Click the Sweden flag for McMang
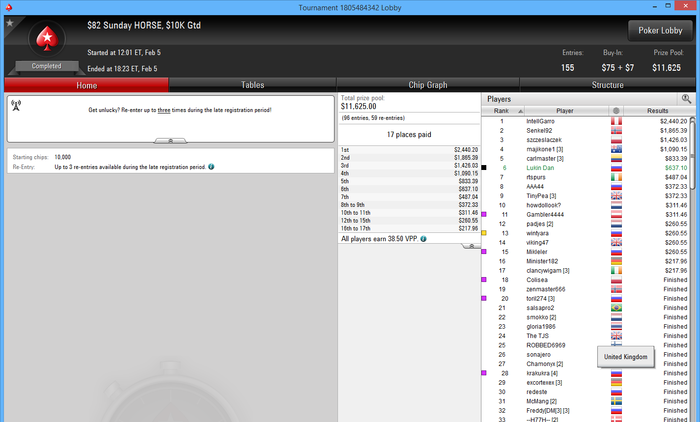This screenshot has width=700, height=422. (x=617, y=401)
